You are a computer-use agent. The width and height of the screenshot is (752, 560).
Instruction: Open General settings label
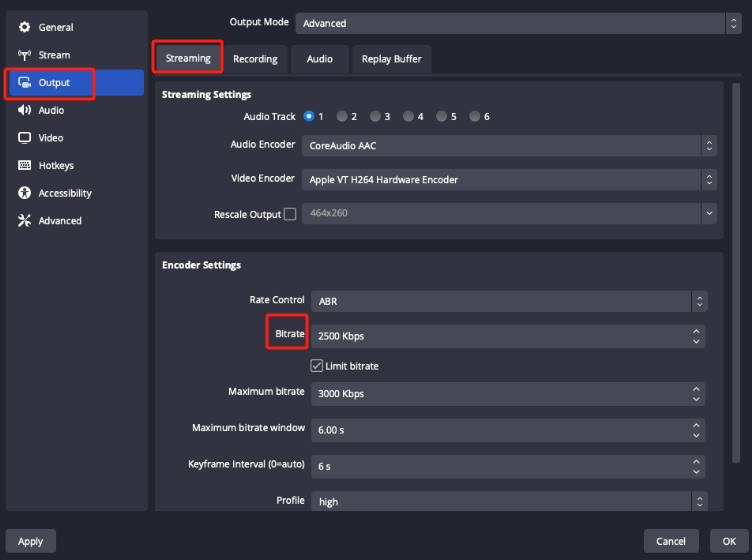(x=56, y=27)
